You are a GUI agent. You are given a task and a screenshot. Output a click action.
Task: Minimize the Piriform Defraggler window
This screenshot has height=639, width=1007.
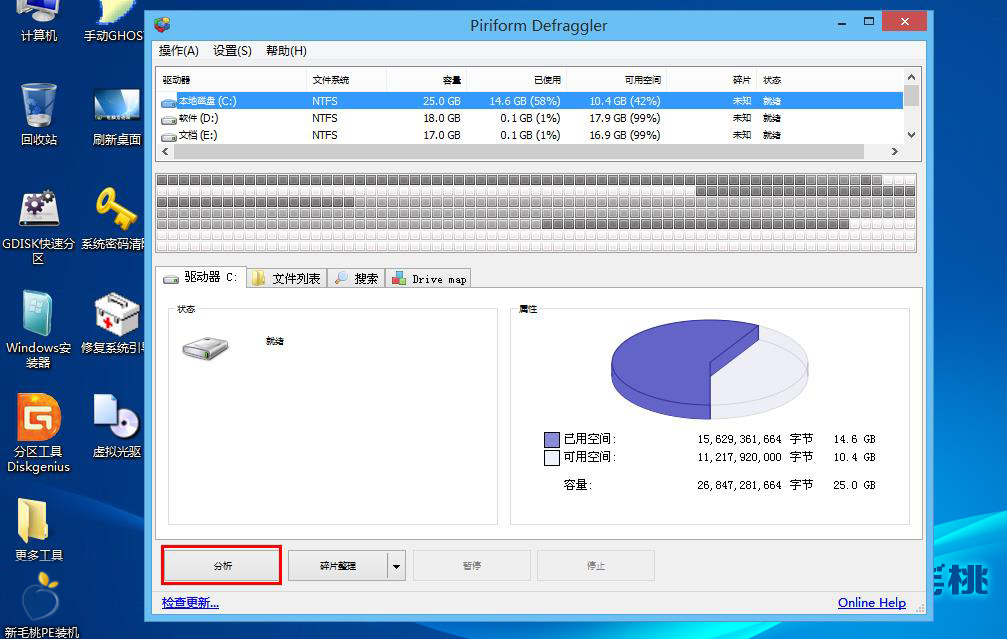click(x=841, y=22)
